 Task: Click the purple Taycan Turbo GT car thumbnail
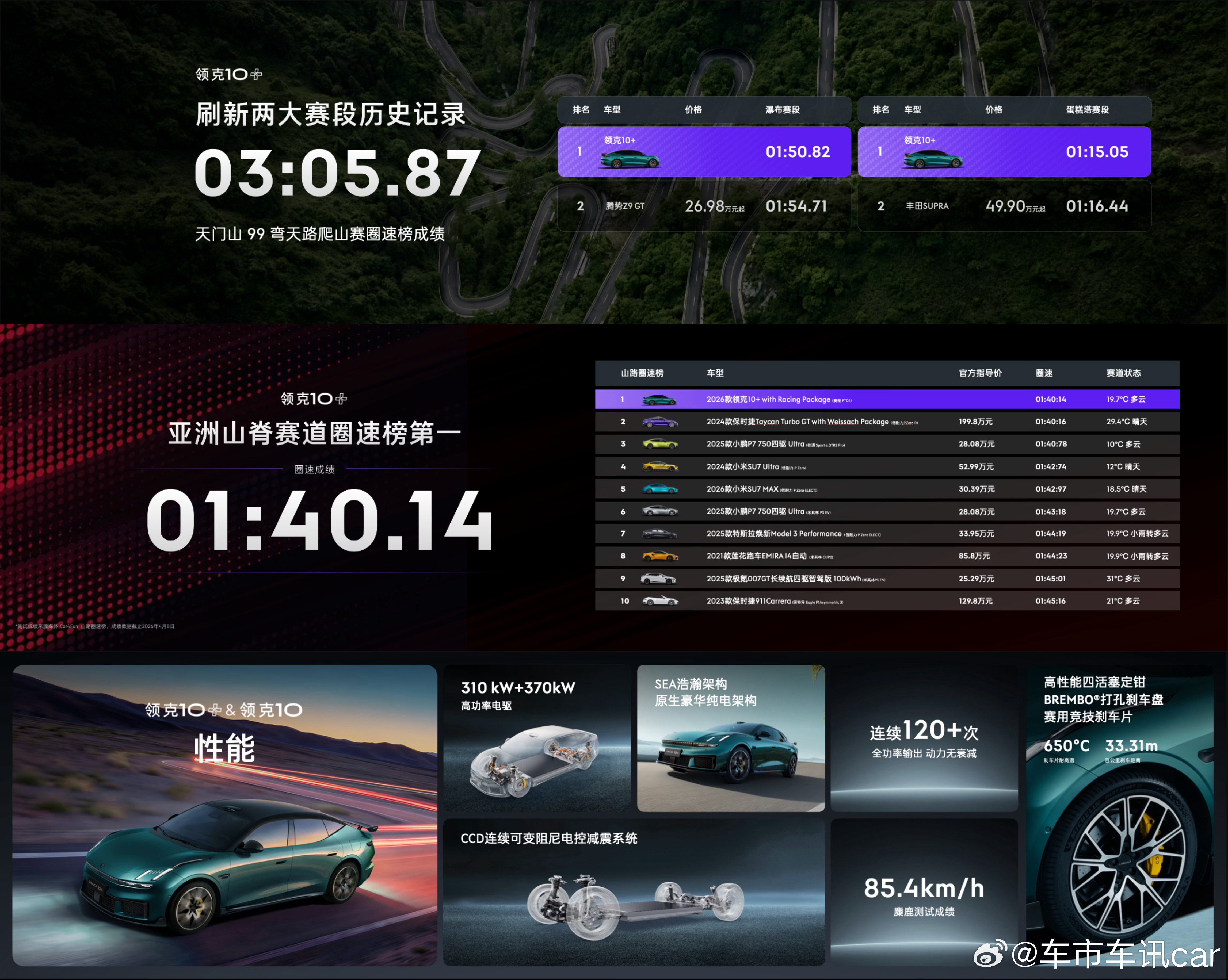660,422
